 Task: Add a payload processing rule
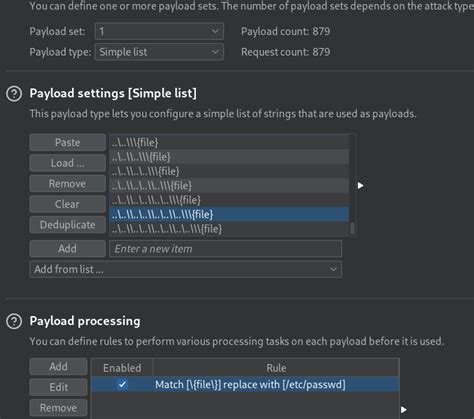coord(58,367)
